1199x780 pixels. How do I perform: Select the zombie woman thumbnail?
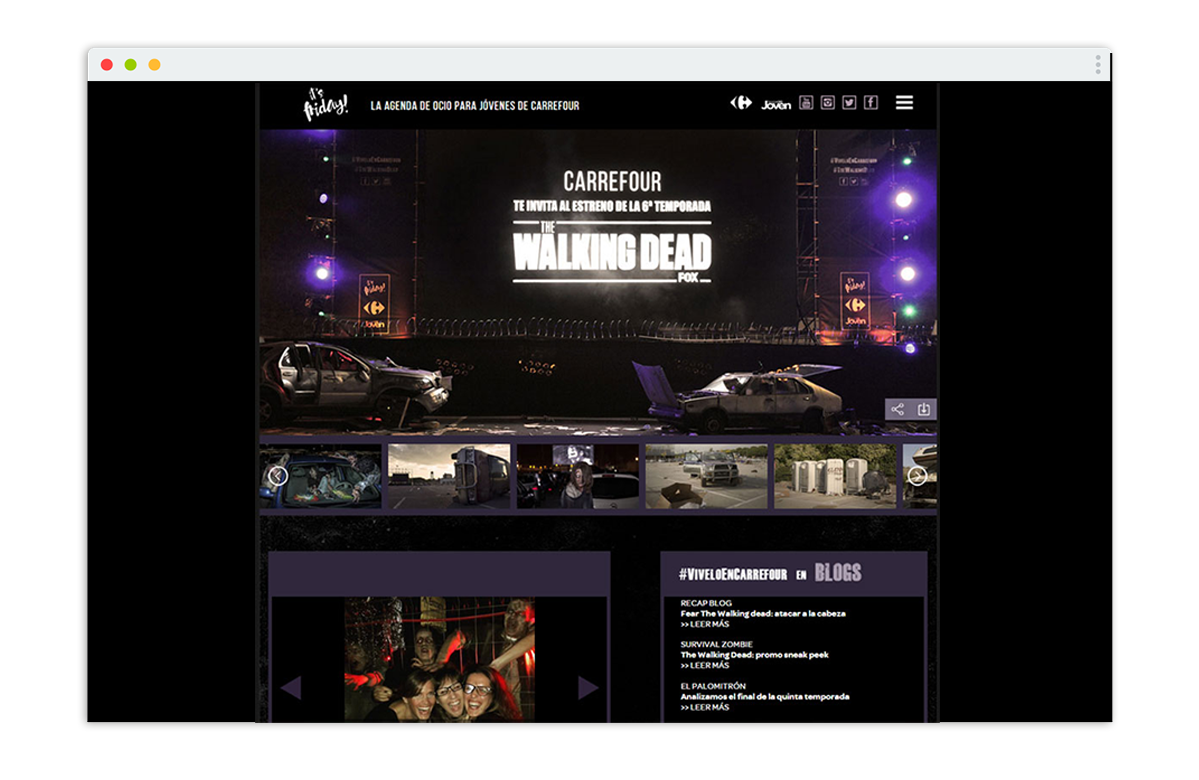pos(577,477)
